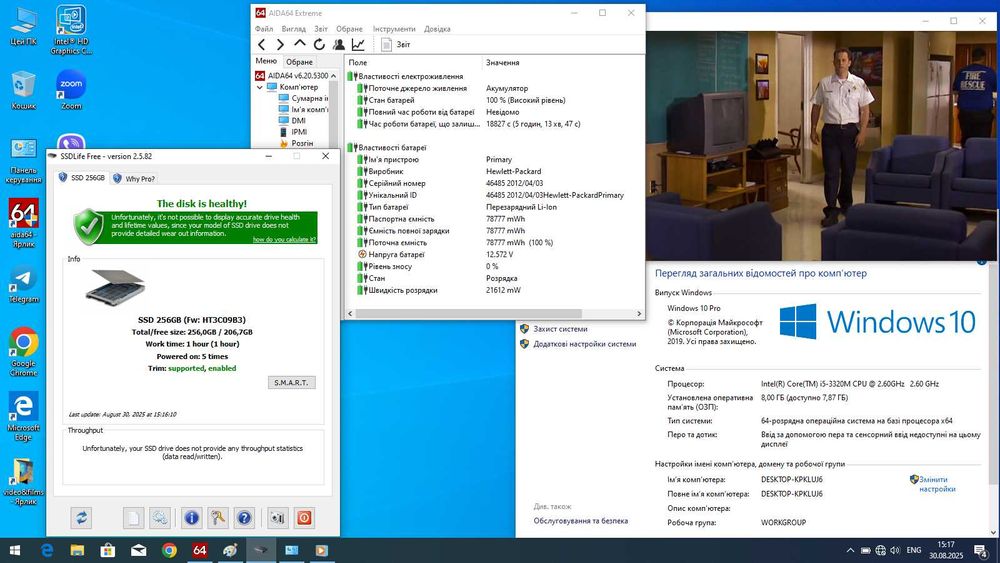Open Файл menu in AIDA64

[x=264, y=29]
